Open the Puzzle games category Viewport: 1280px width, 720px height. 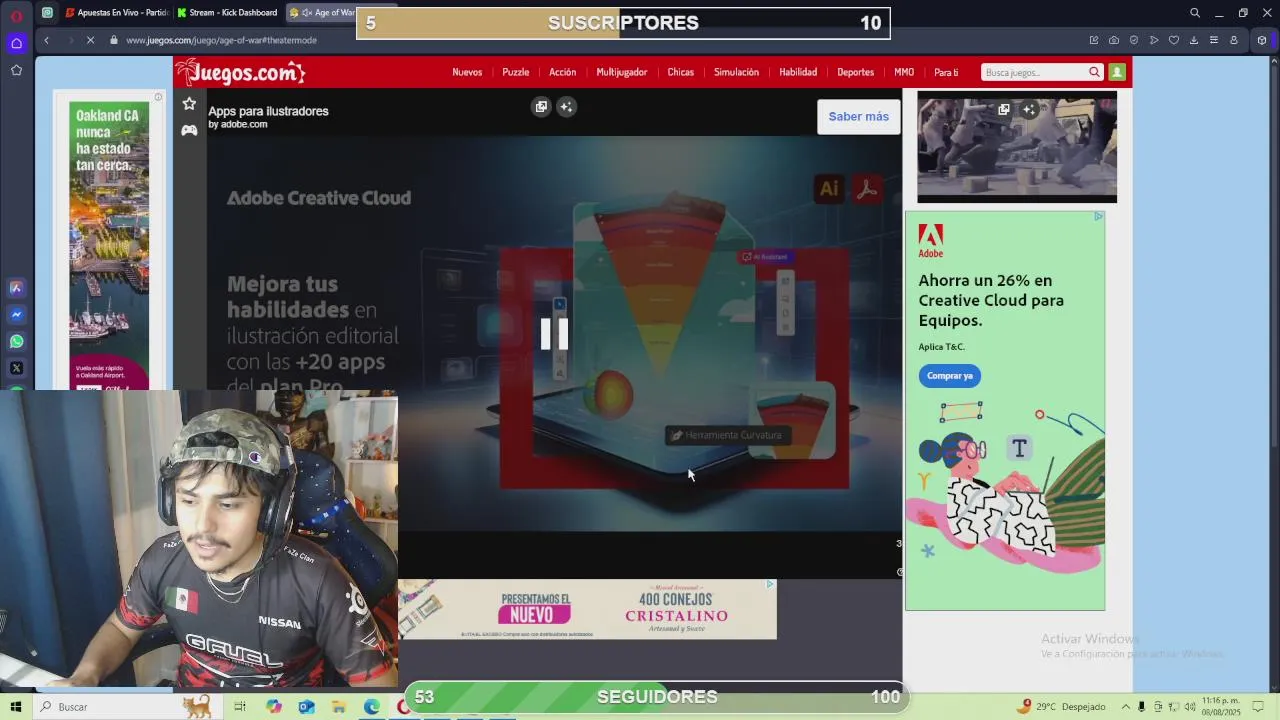point(516,72)
